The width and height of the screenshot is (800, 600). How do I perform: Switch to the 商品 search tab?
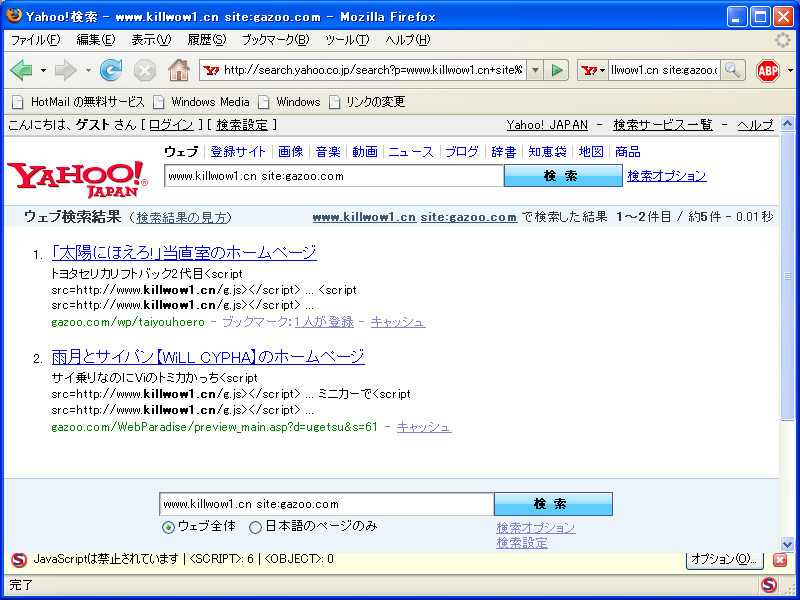tap(628, 152)
